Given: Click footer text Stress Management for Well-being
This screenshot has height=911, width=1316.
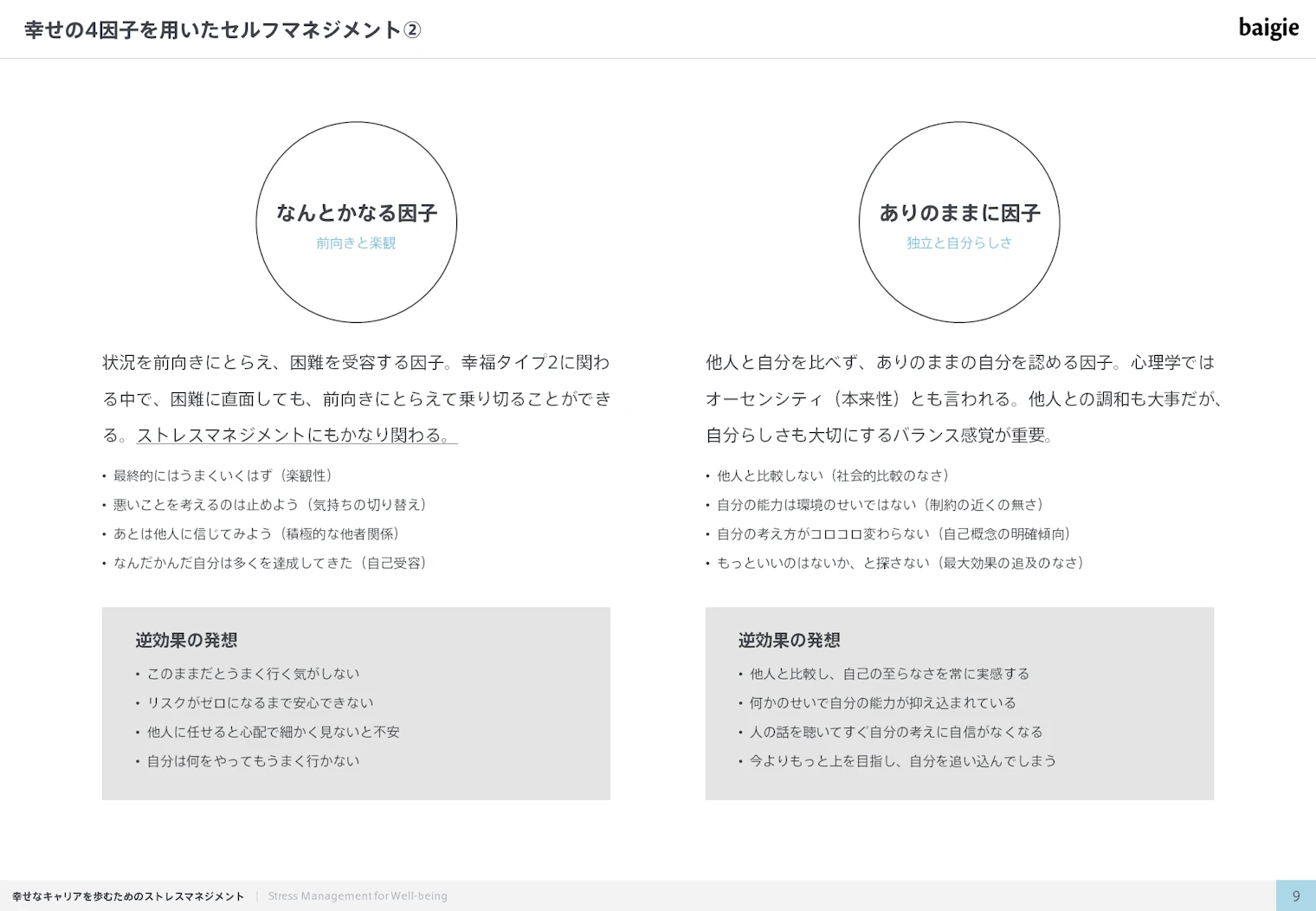Looking at the screenshot, I should coord(358,896).
